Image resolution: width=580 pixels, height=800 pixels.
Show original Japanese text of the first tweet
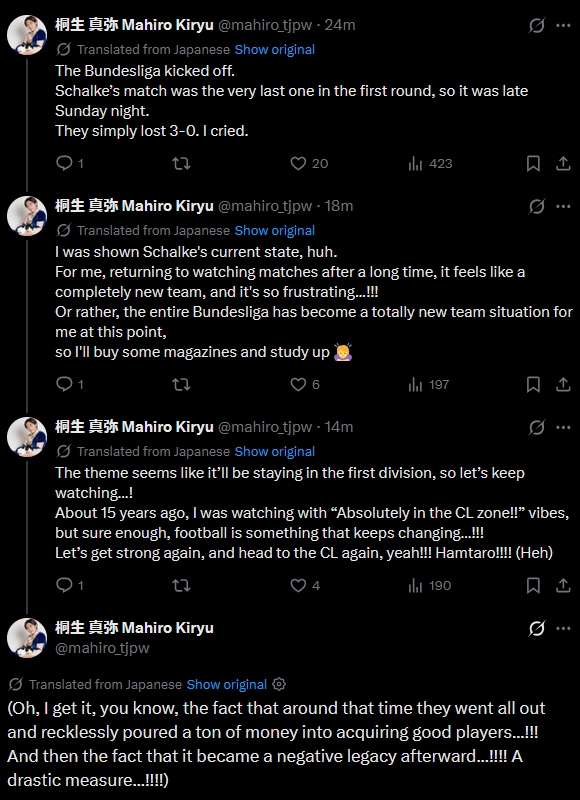point(274,49)
